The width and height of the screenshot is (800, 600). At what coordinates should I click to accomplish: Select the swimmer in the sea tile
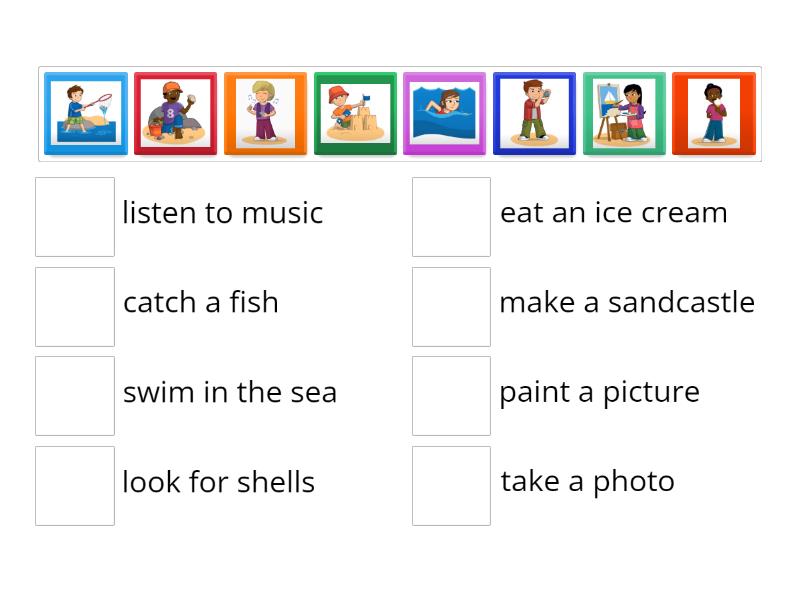pyautogui.click(x=444, y=114)
